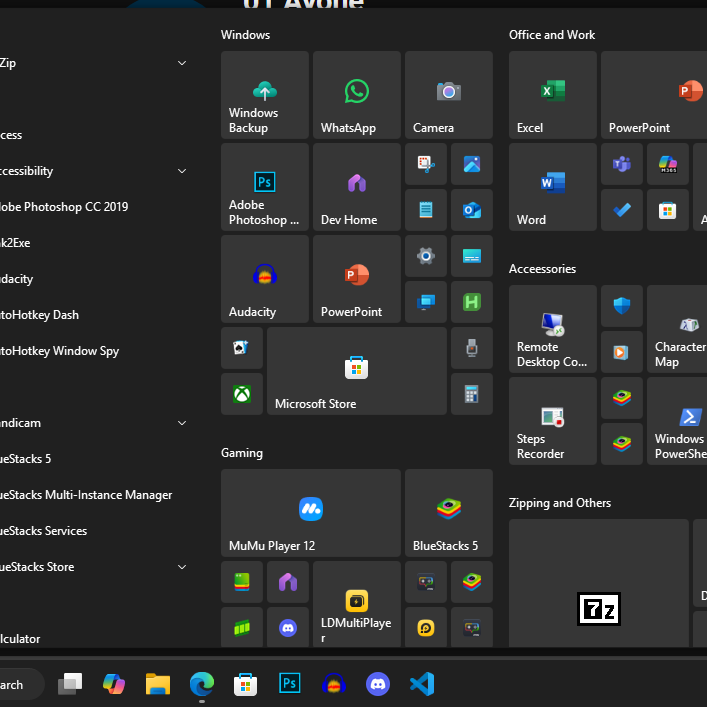Image resolution: width=707 pixels, height=707 pixels.
Task: Open the Quick Assist two-screens tile
Action: pyautogui.click(x=426, y=302)
